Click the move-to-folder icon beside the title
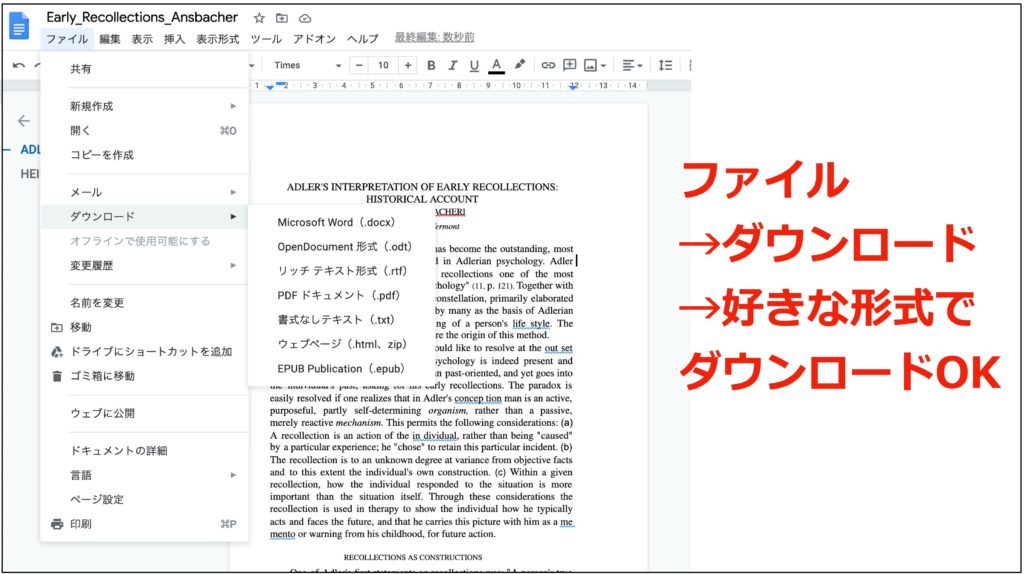Viewport: 1024px width, 574px height. tap(281, 18)
